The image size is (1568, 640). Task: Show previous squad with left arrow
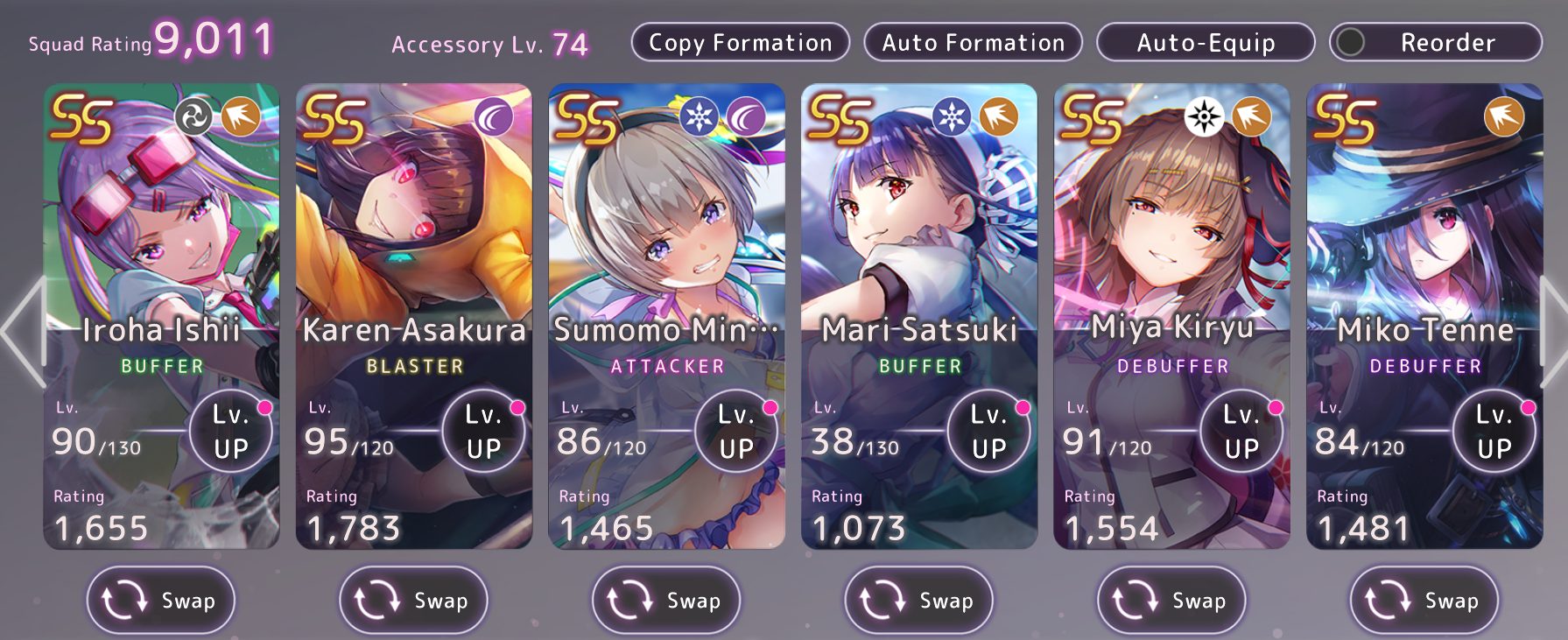point(24,331)
